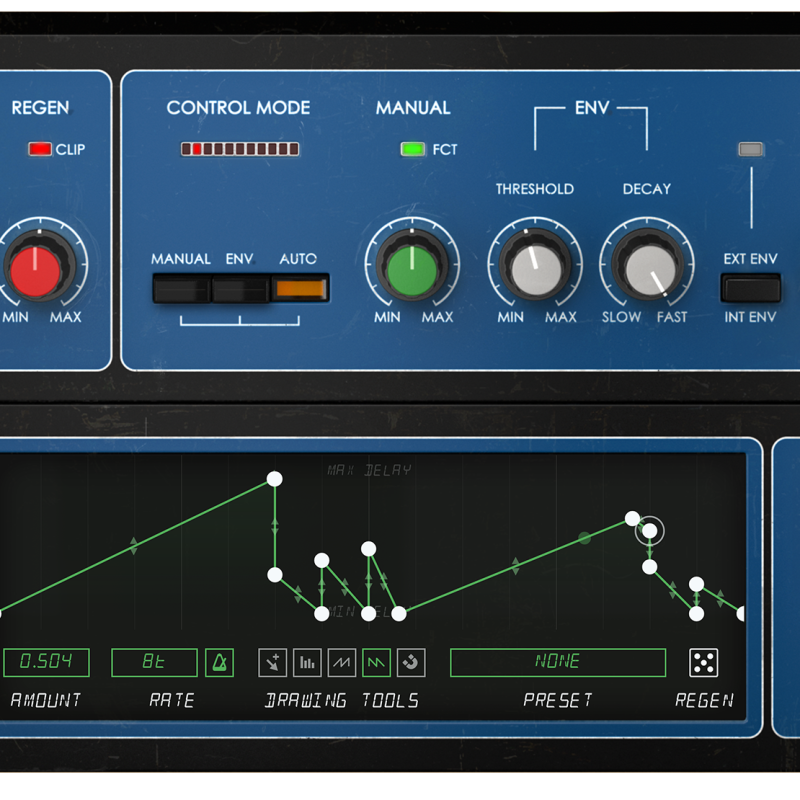The image size is (800, 800).
Task: Click the AMOUNT label under 0.504
Action: [46, 700]
